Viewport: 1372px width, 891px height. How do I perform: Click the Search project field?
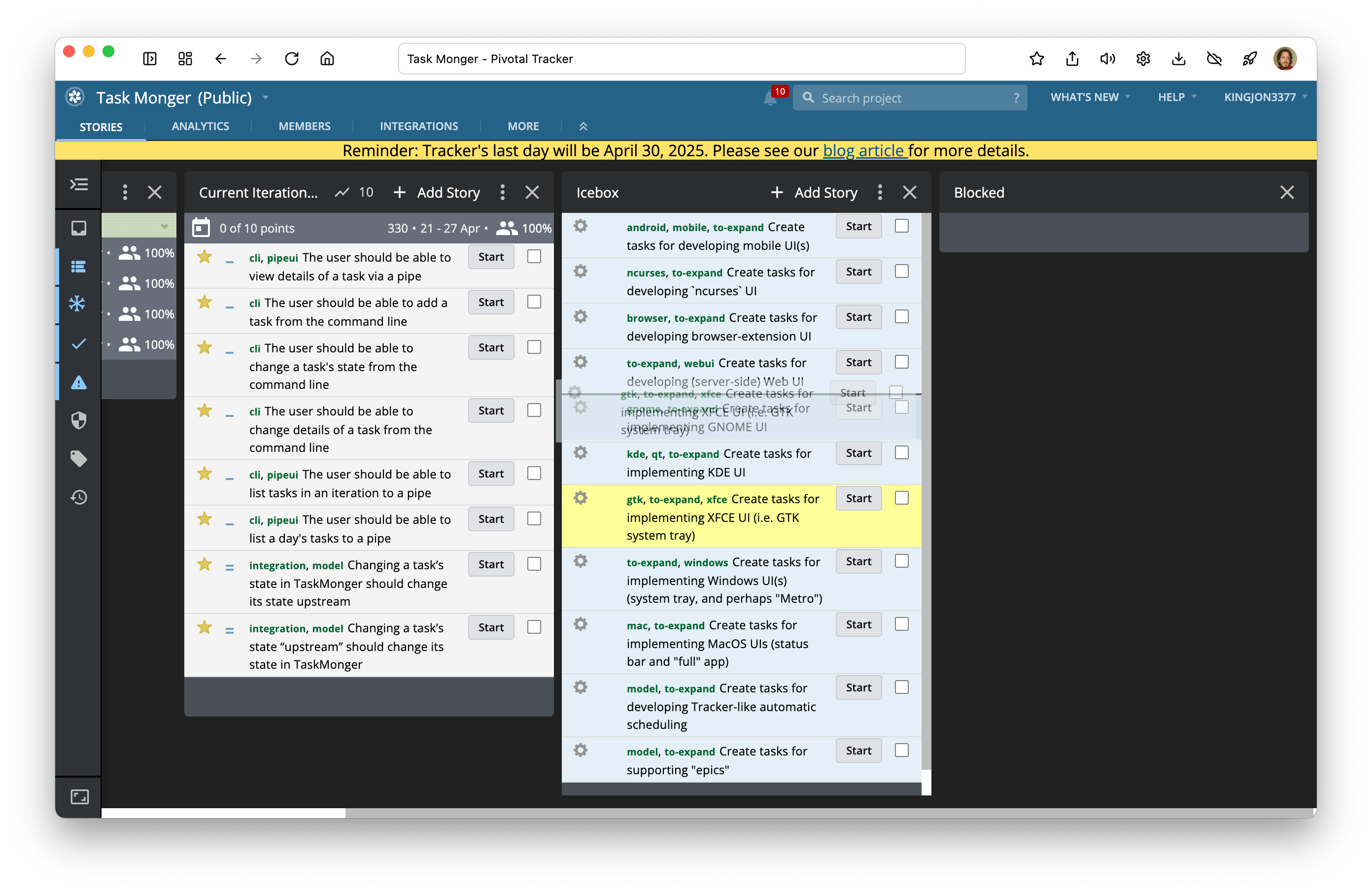pyautogui.click(x=909, y=98)
